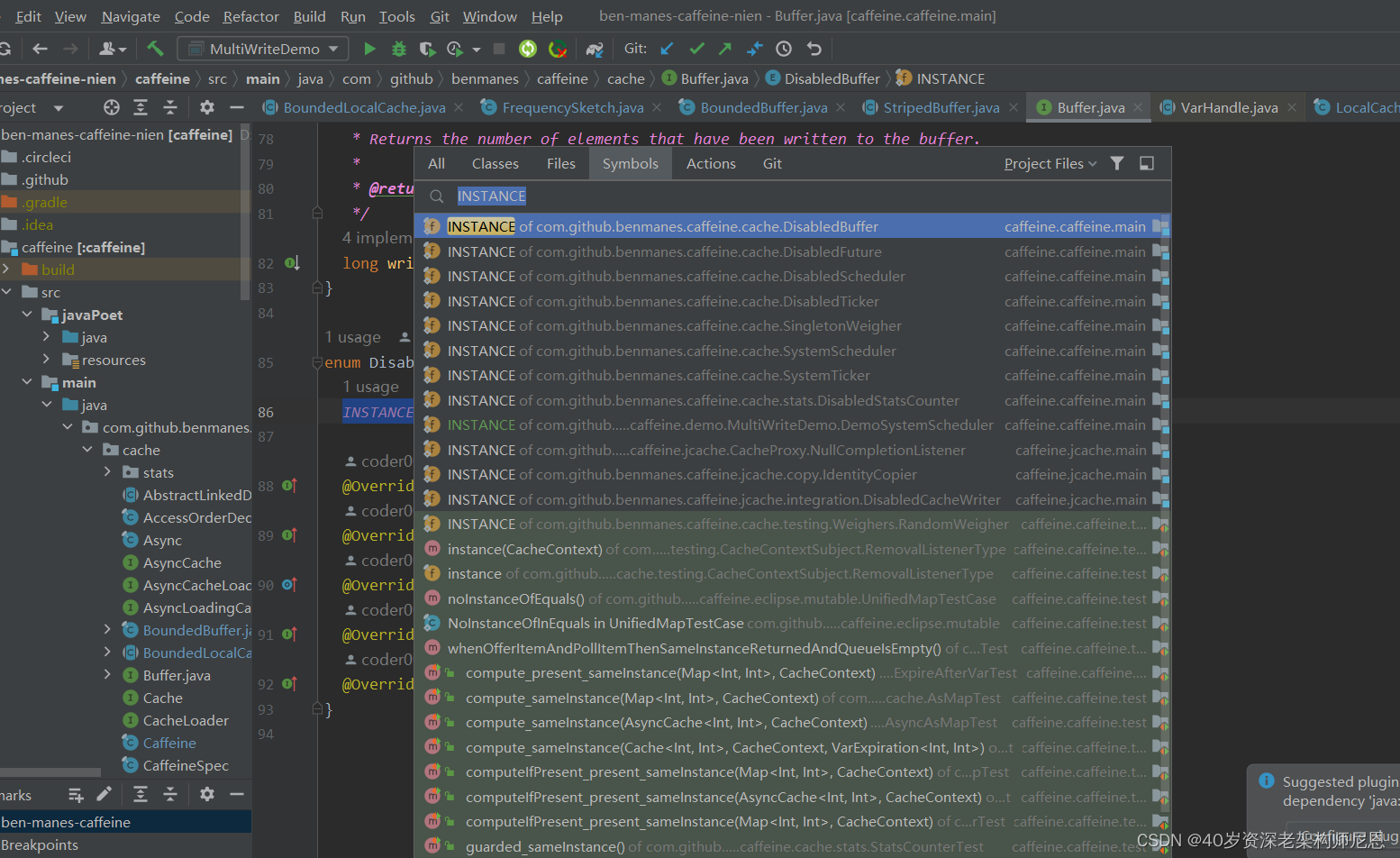Switch to the Actions search tab
The height and width of the screenshot is (858, 1400).
pyautogui.click(x=711, y=163)
